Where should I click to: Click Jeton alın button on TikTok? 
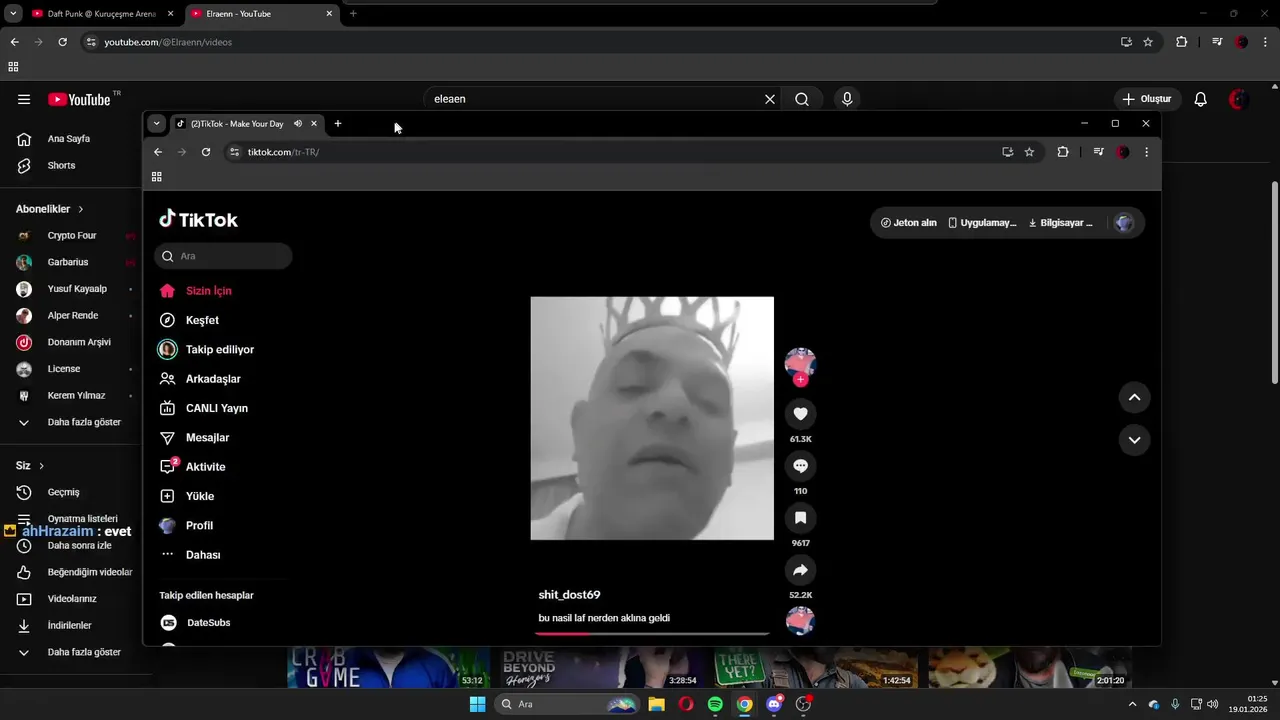click(909, 223)
